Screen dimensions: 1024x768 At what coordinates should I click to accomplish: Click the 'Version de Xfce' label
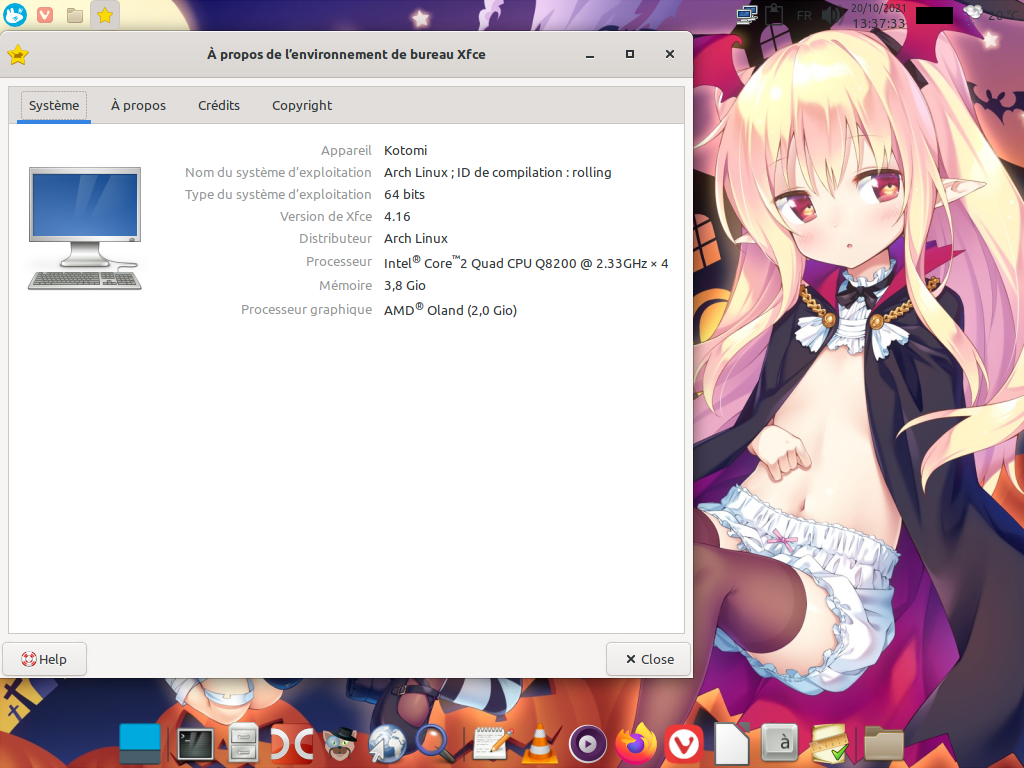pyautogui.click(x=326, y=217)
